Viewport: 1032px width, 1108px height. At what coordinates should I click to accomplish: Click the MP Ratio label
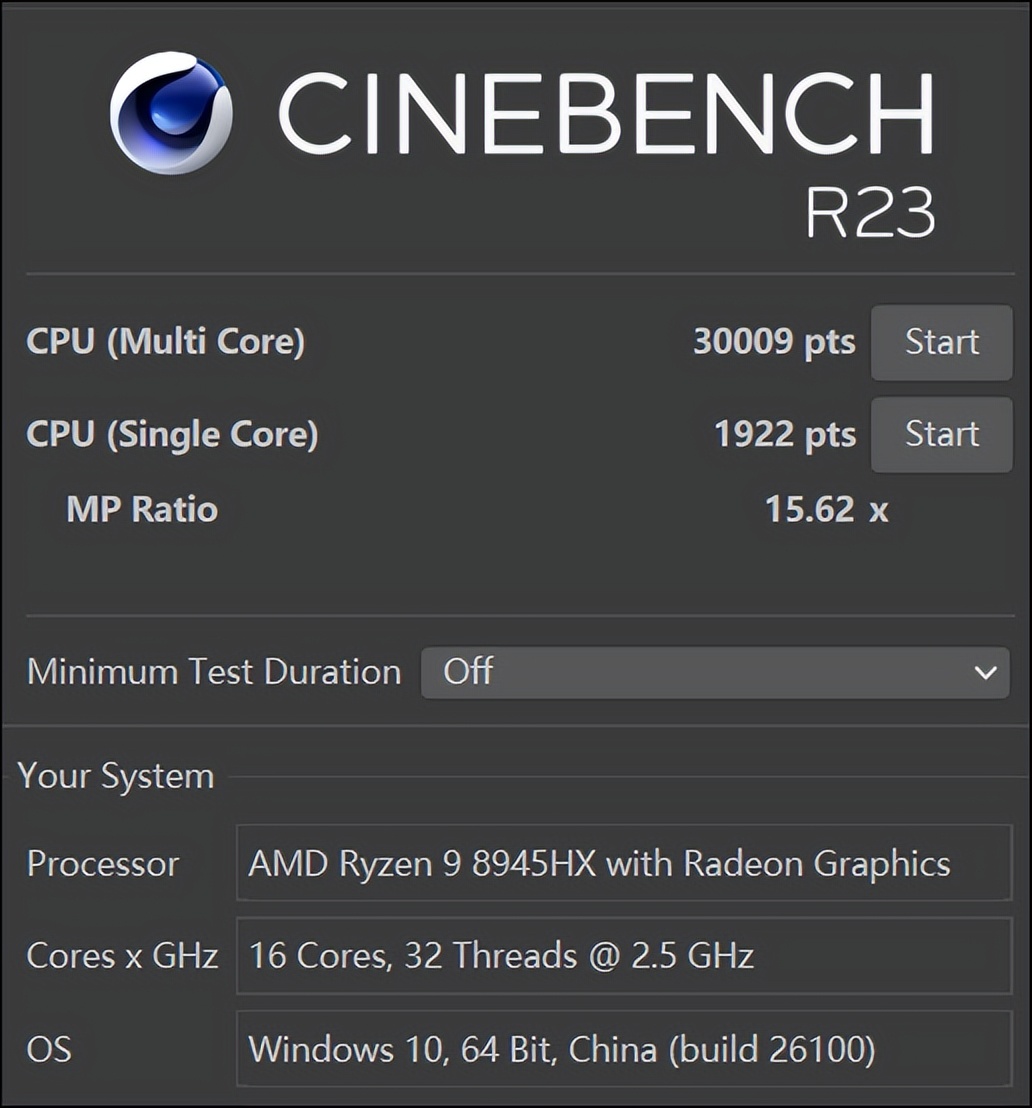(142, 509)
